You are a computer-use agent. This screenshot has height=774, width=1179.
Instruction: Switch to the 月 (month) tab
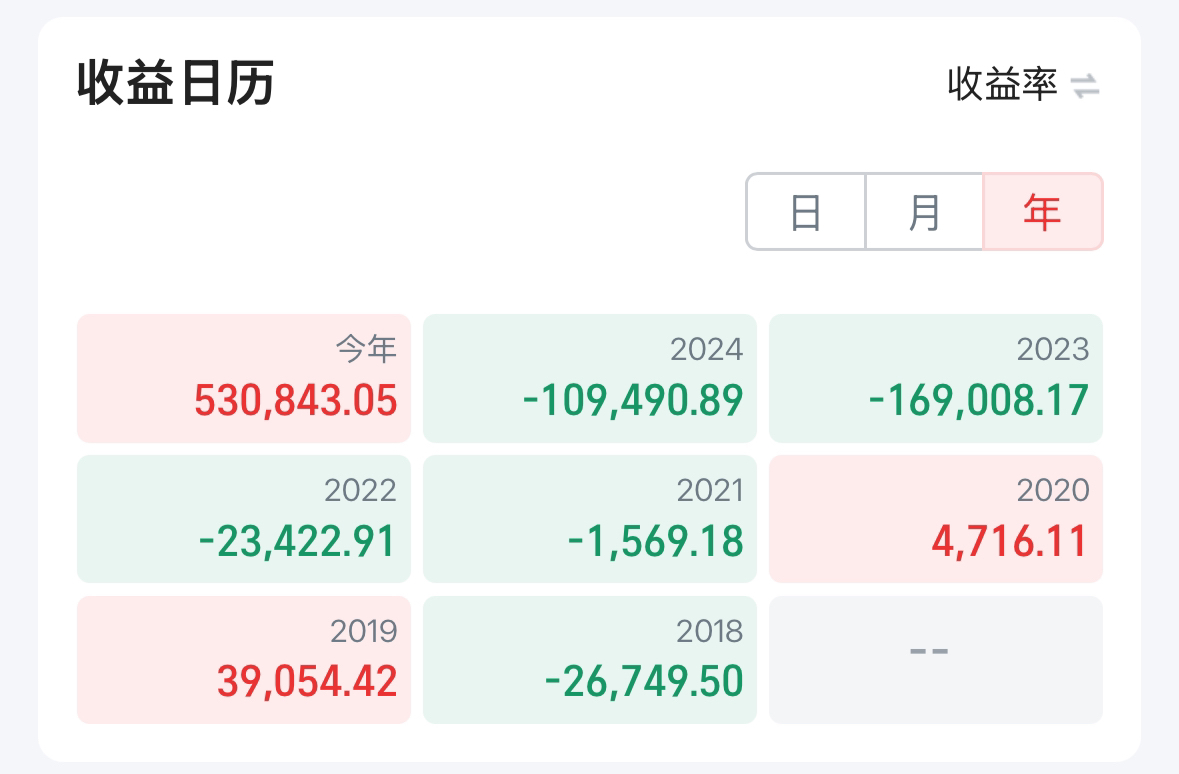924,212
